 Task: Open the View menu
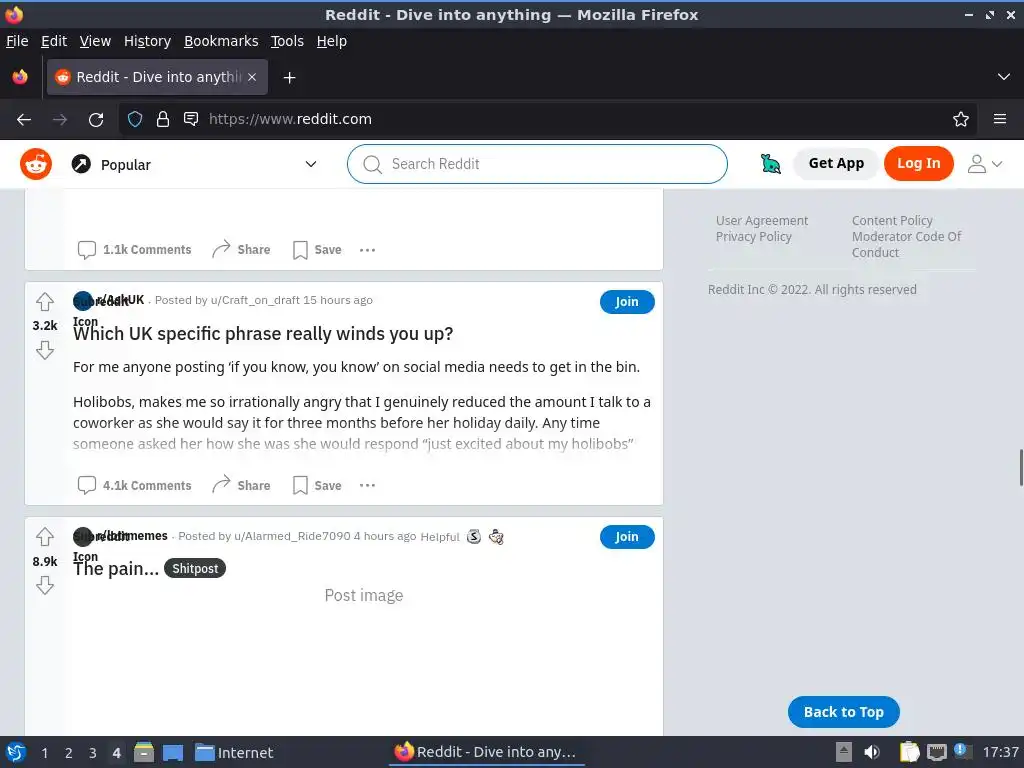95,41
